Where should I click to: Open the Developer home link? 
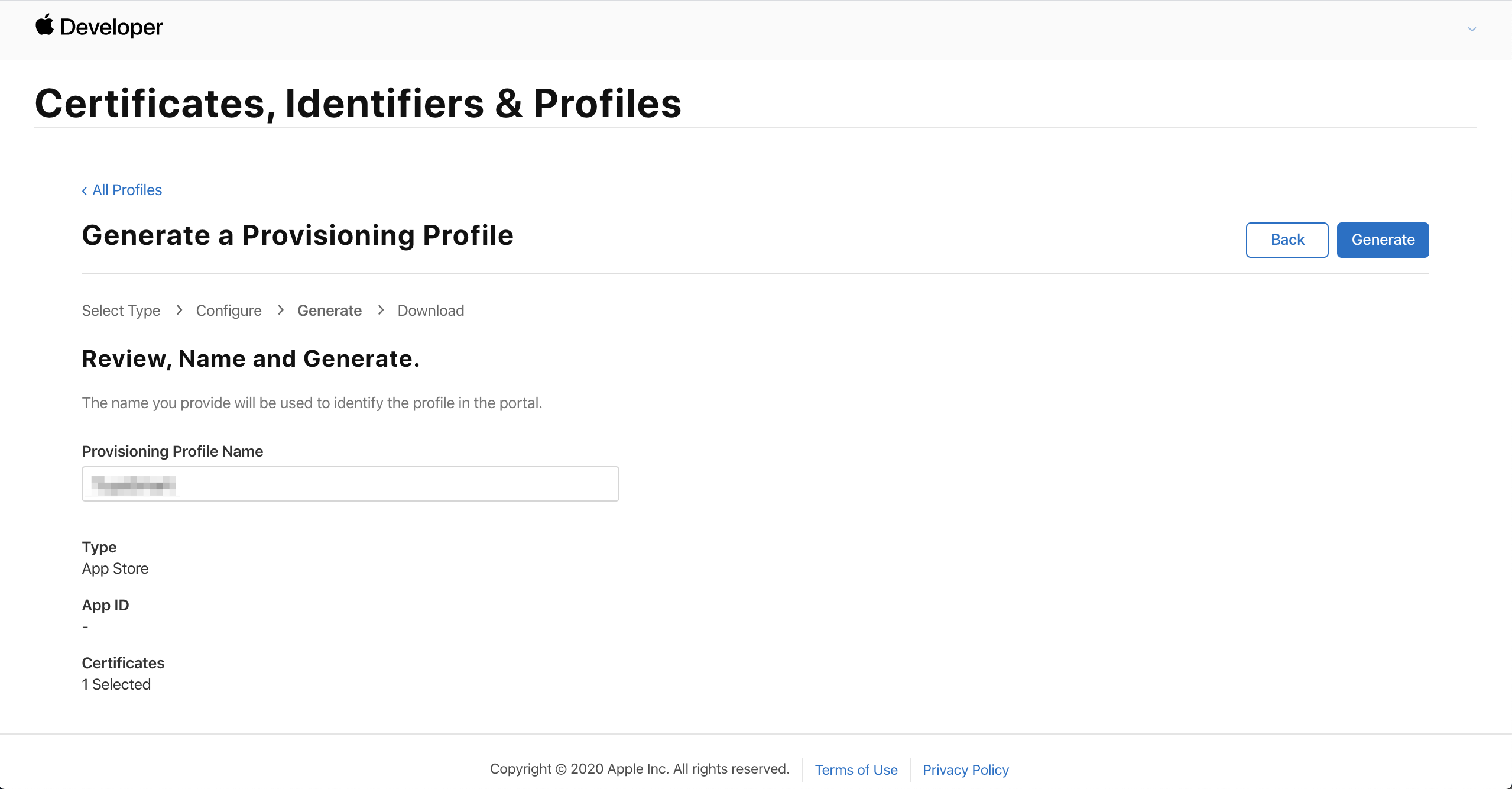click(x=111, y=27)
